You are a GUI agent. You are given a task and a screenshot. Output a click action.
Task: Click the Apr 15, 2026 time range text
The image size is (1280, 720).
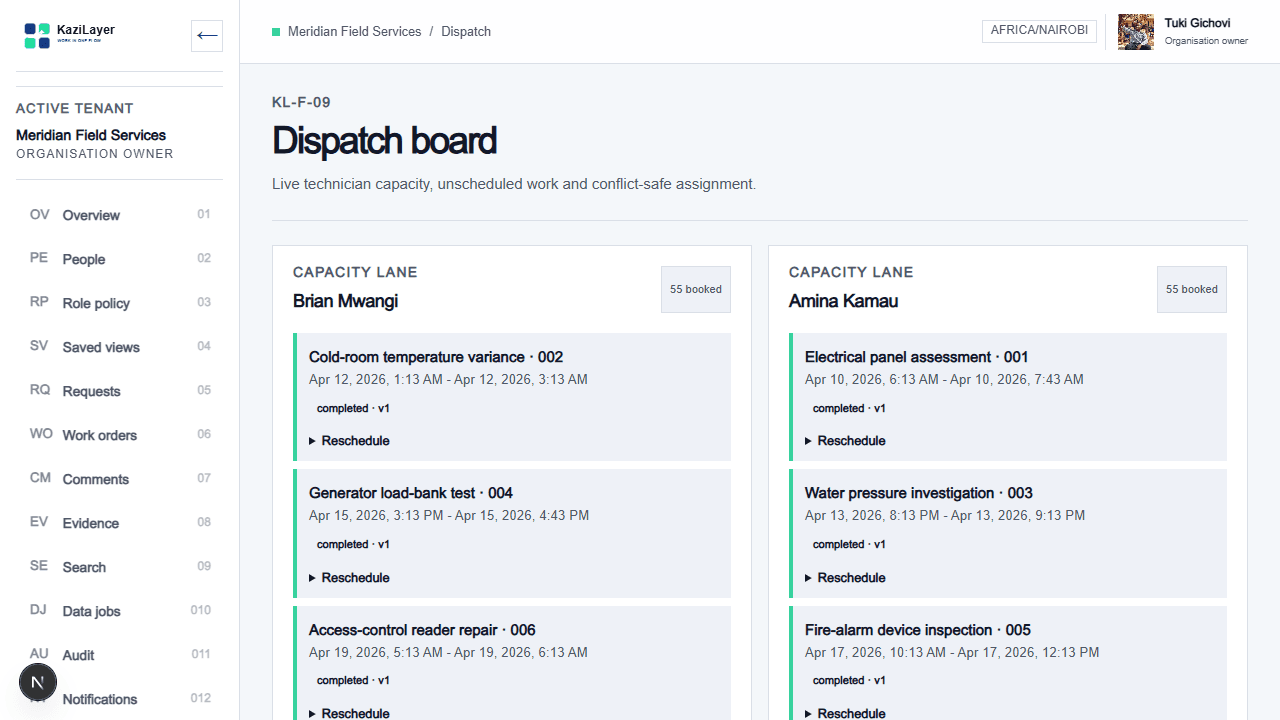point(449,516)
